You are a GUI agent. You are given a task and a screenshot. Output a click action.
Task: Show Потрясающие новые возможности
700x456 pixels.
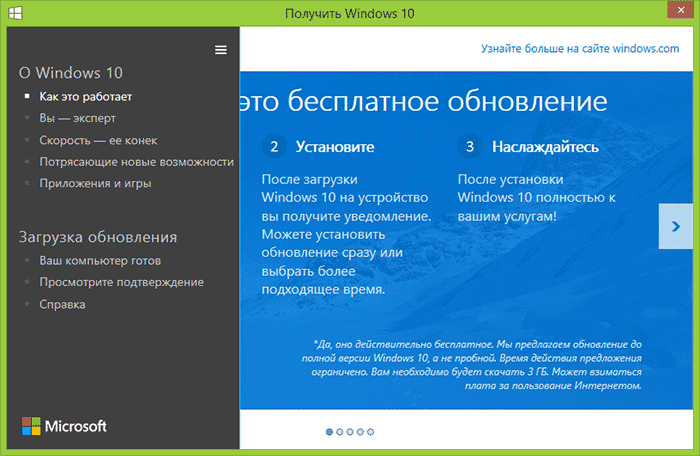(x=136, y=162)
